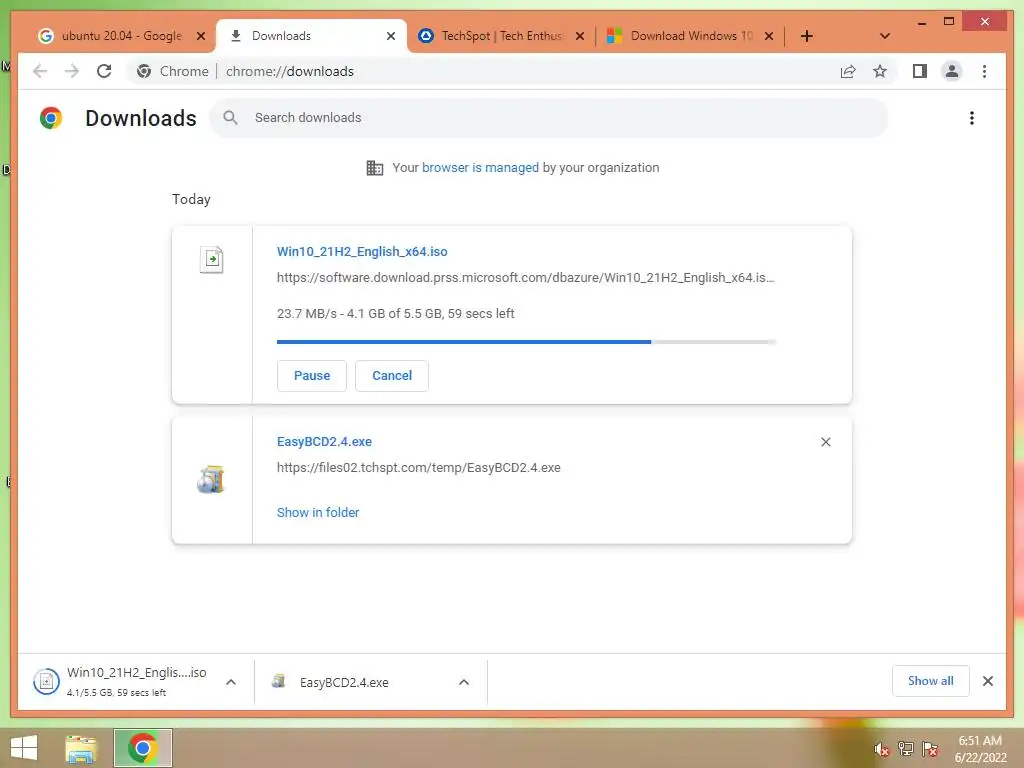Expand options for Win10 ISO shelf item
This screenshot has width=1024, height=768.
click(x=231, y=682)
